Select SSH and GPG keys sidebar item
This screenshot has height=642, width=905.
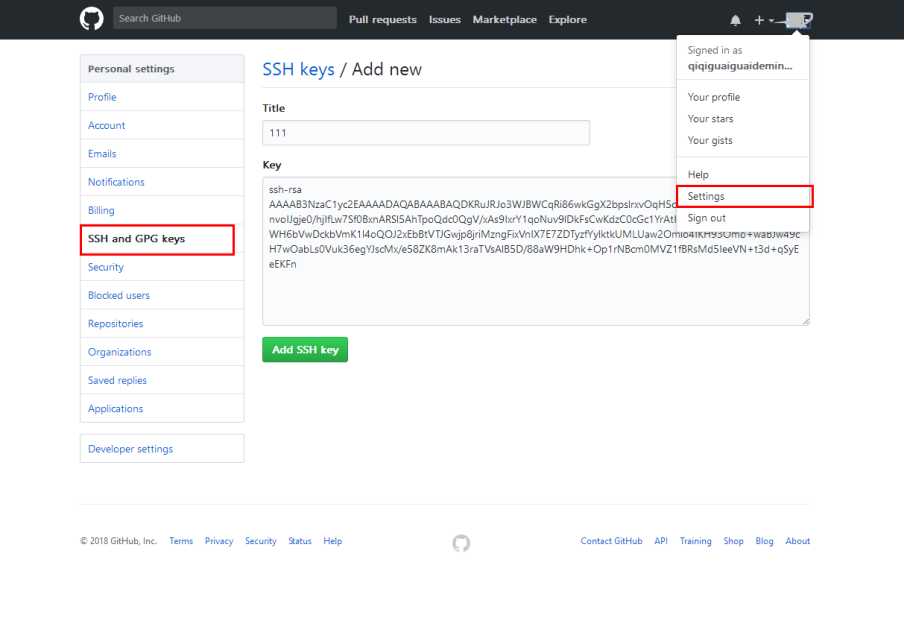(162, 239)
